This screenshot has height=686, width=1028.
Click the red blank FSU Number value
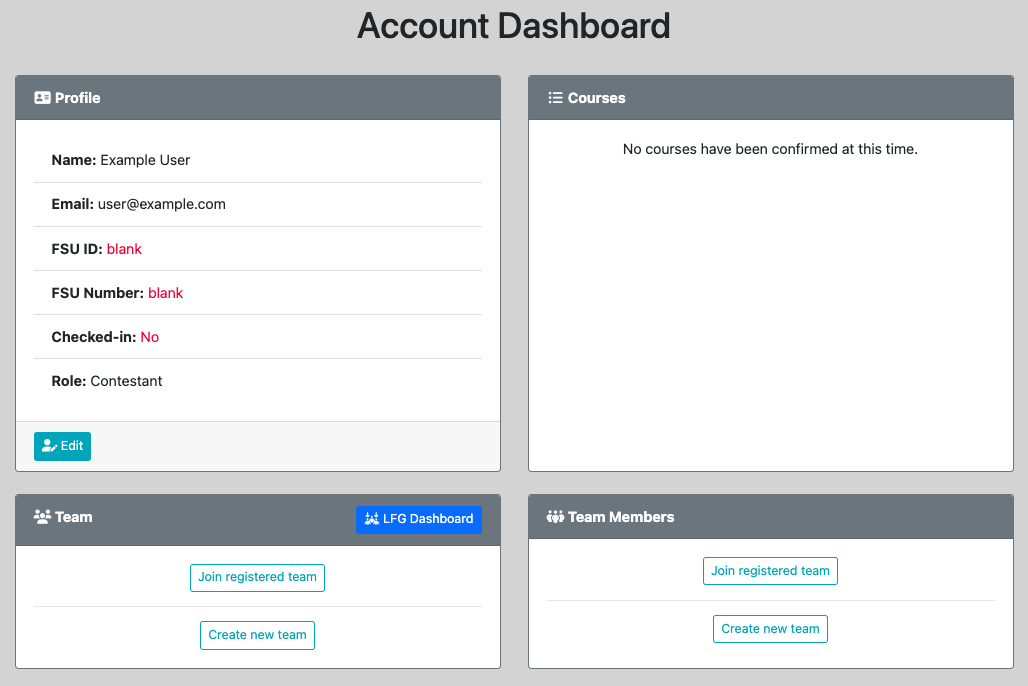pos(165,293)
